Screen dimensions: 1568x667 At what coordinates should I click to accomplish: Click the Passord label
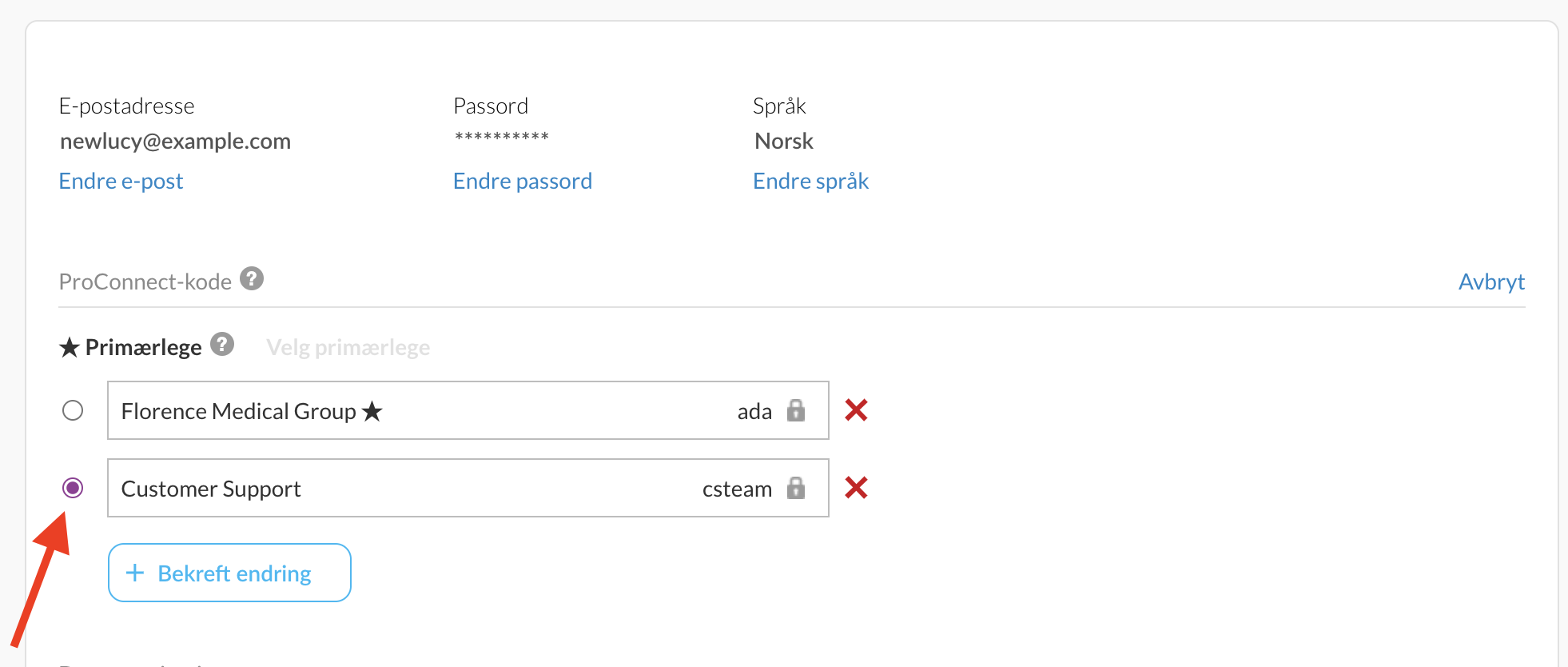tap(491, 106)
